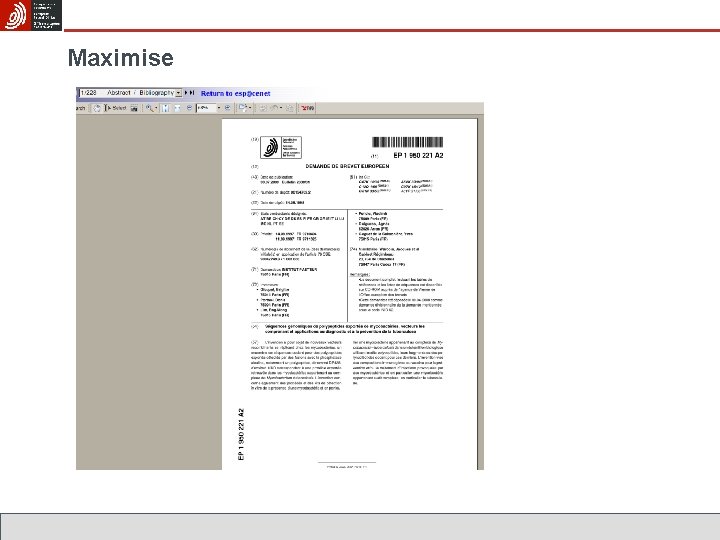Screen dimensions: 720x540
Task: Expand the dropdown arrow beside the page with arrow icon
Action: click(250, 108)
